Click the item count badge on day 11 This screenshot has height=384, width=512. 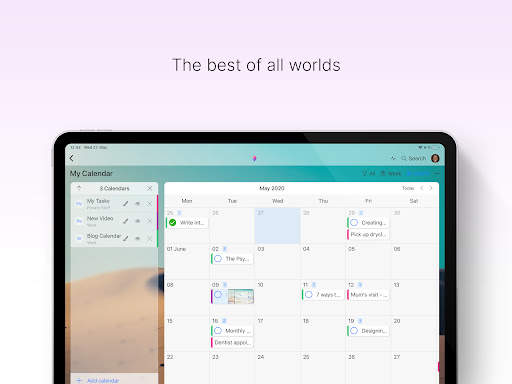pos(314,285)
